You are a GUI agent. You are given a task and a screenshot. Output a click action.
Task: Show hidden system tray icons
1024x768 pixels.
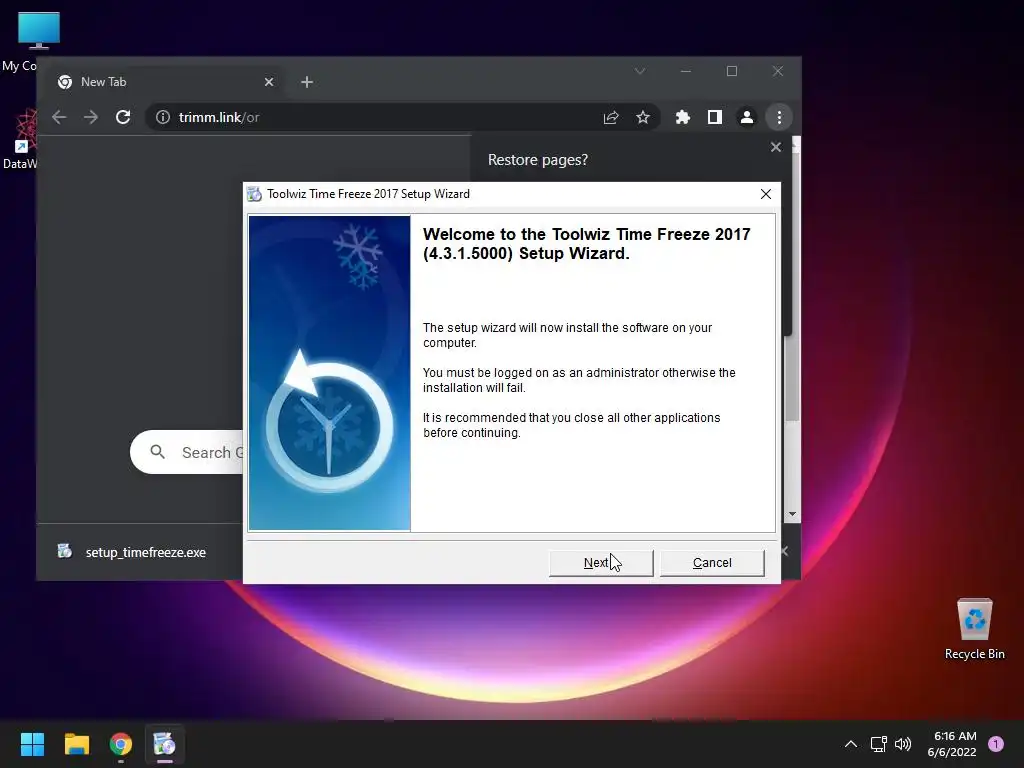pos(851,744)
